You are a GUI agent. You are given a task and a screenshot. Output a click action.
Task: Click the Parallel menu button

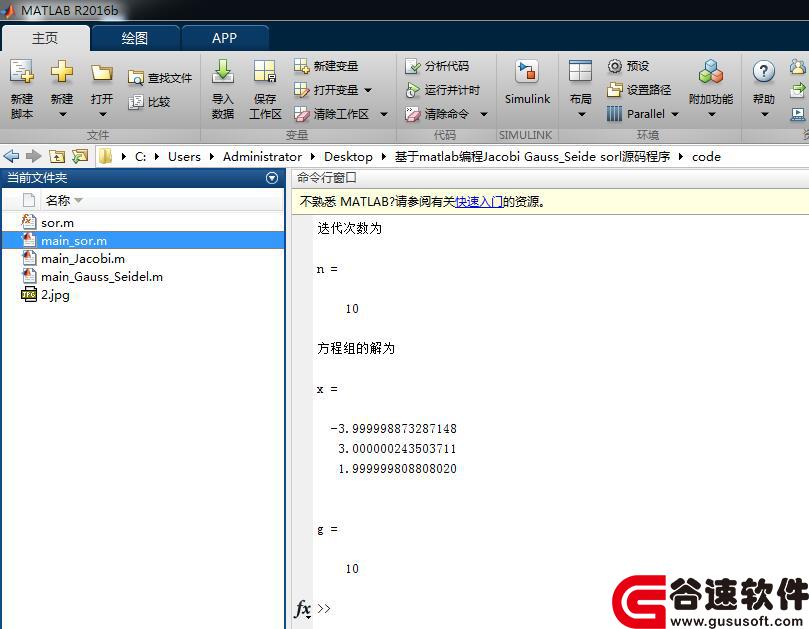(636, 114)
